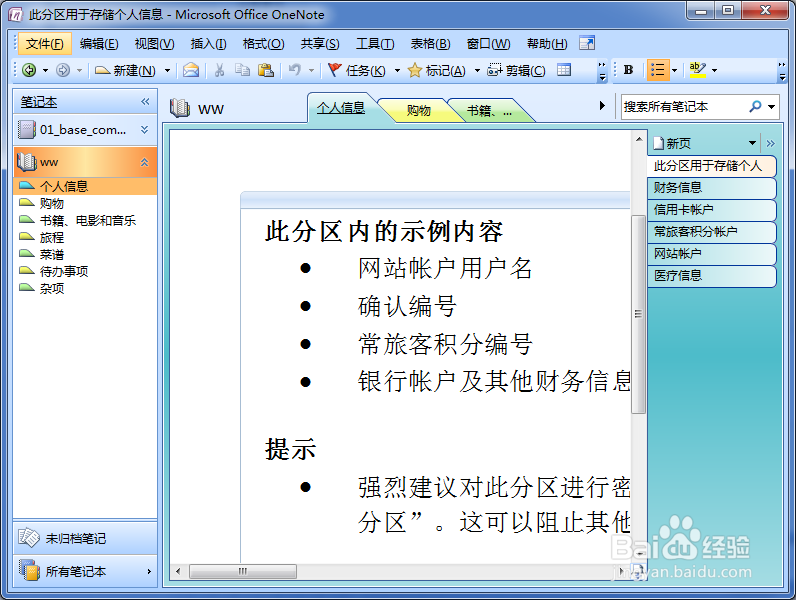Click the star 标记 tag icon

pyautogui.click(x=415, y=70)
